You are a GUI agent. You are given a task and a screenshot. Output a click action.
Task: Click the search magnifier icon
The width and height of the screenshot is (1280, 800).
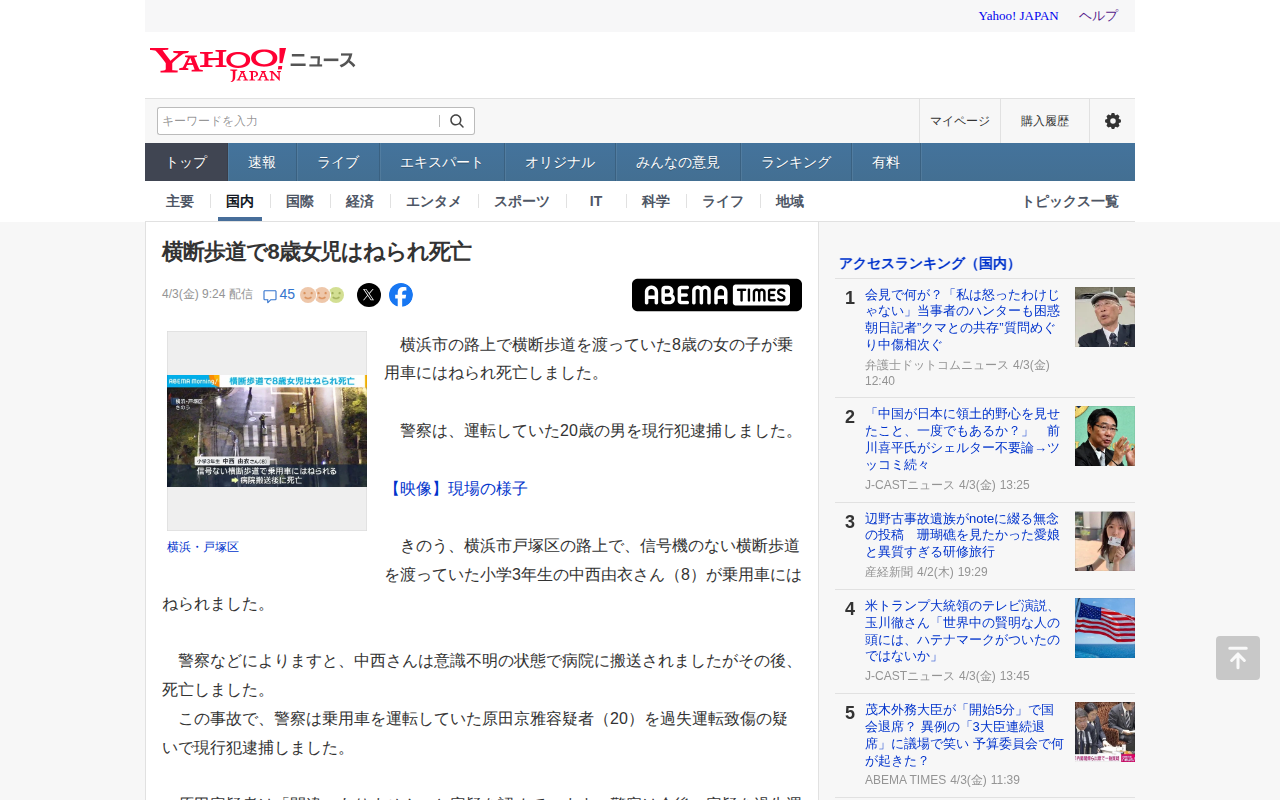pos(457,121)
